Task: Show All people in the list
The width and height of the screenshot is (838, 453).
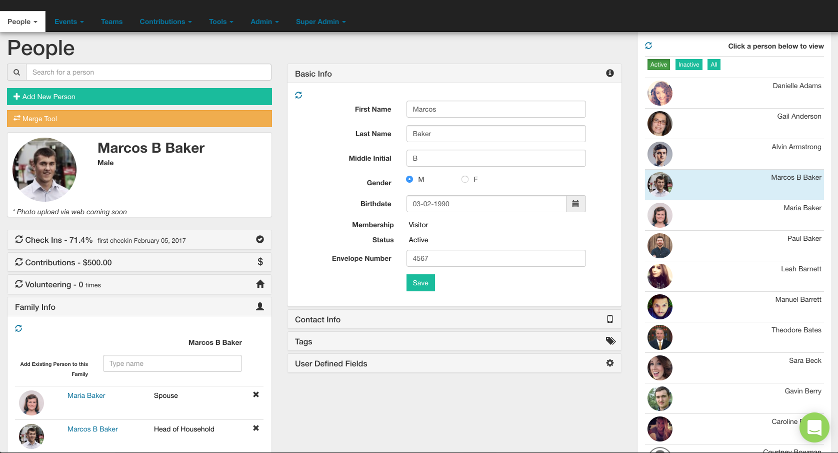Action: click(713, 65)
